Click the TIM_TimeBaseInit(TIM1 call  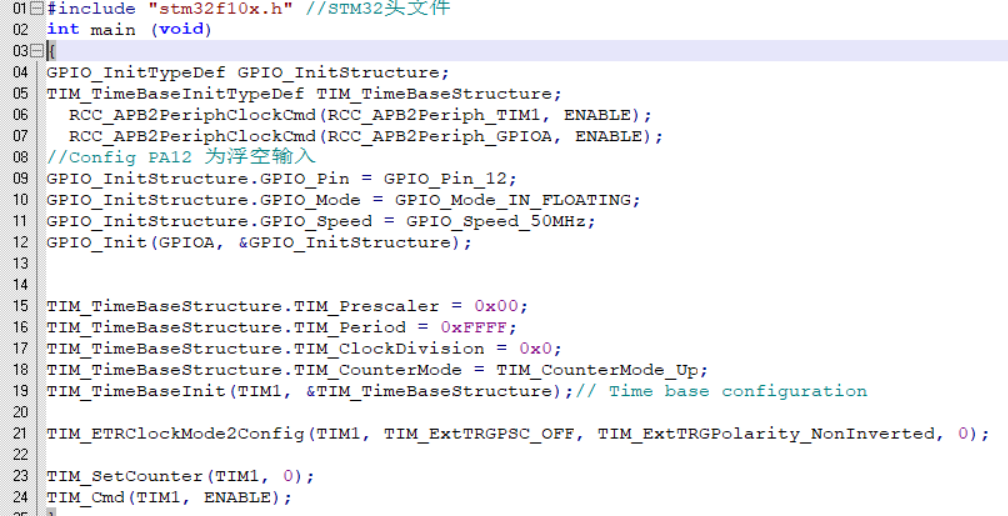pos(310,391)
